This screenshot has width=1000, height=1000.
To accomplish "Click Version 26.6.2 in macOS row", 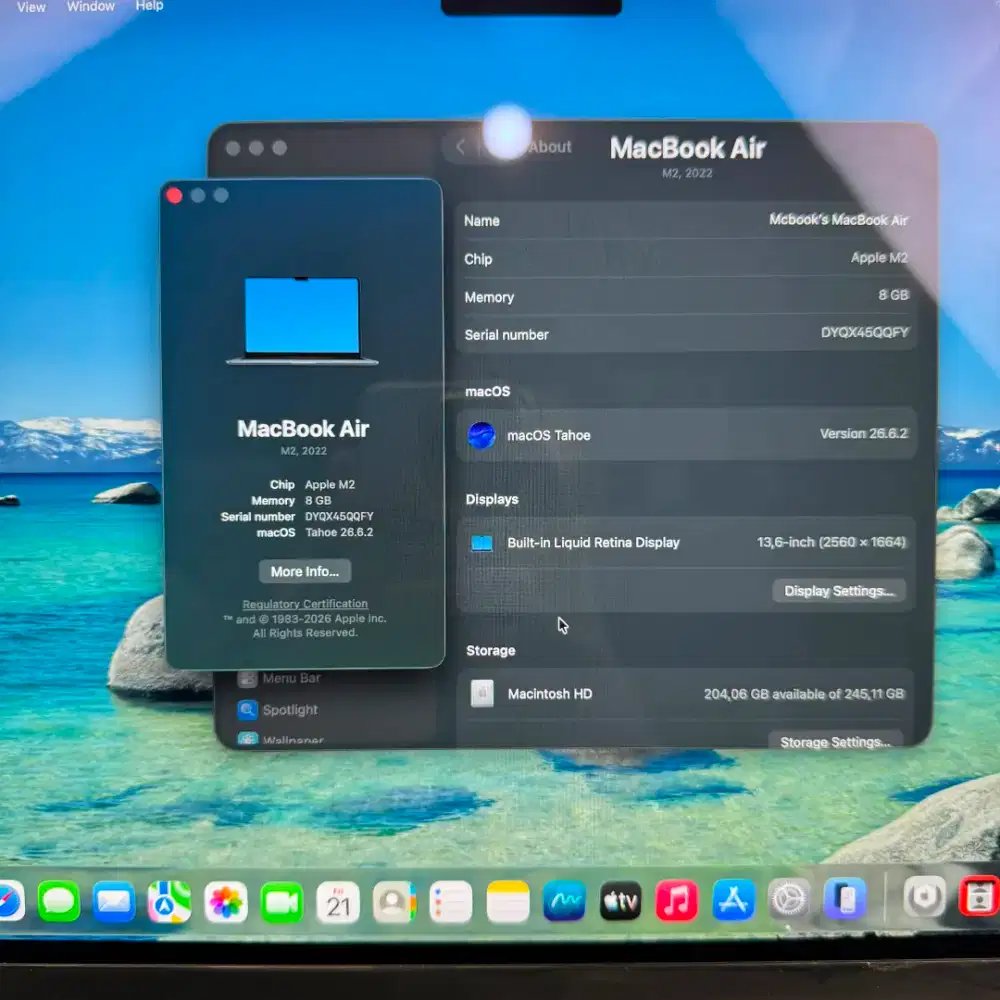I will tap(864, 434).
